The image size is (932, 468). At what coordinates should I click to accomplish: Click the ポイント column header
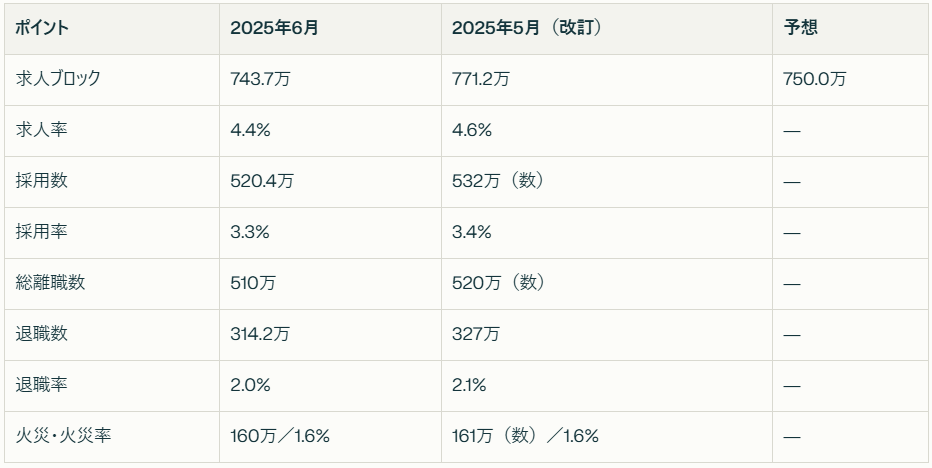[112, 29]
